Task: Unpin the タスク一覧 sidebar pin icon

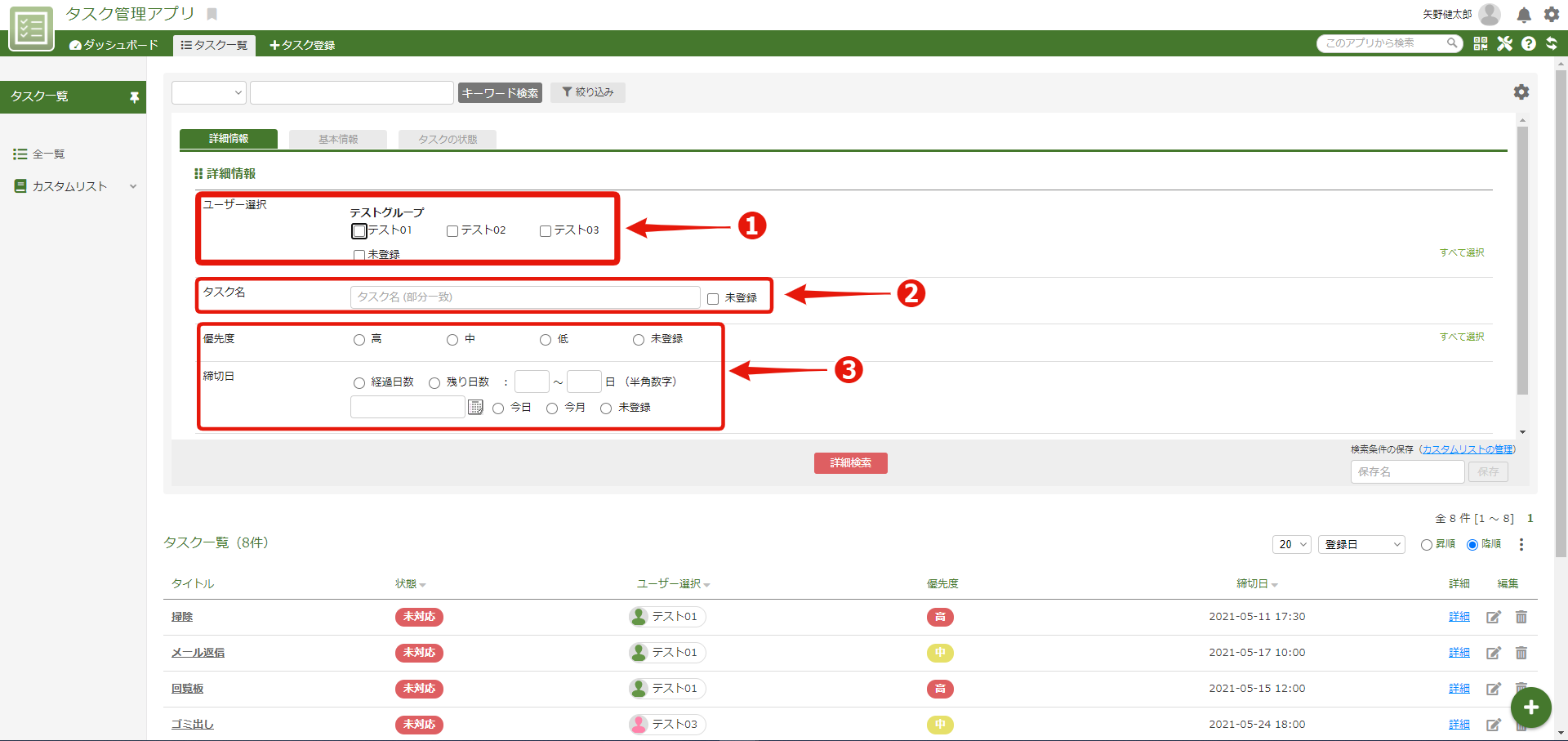Action: [134, 96]
